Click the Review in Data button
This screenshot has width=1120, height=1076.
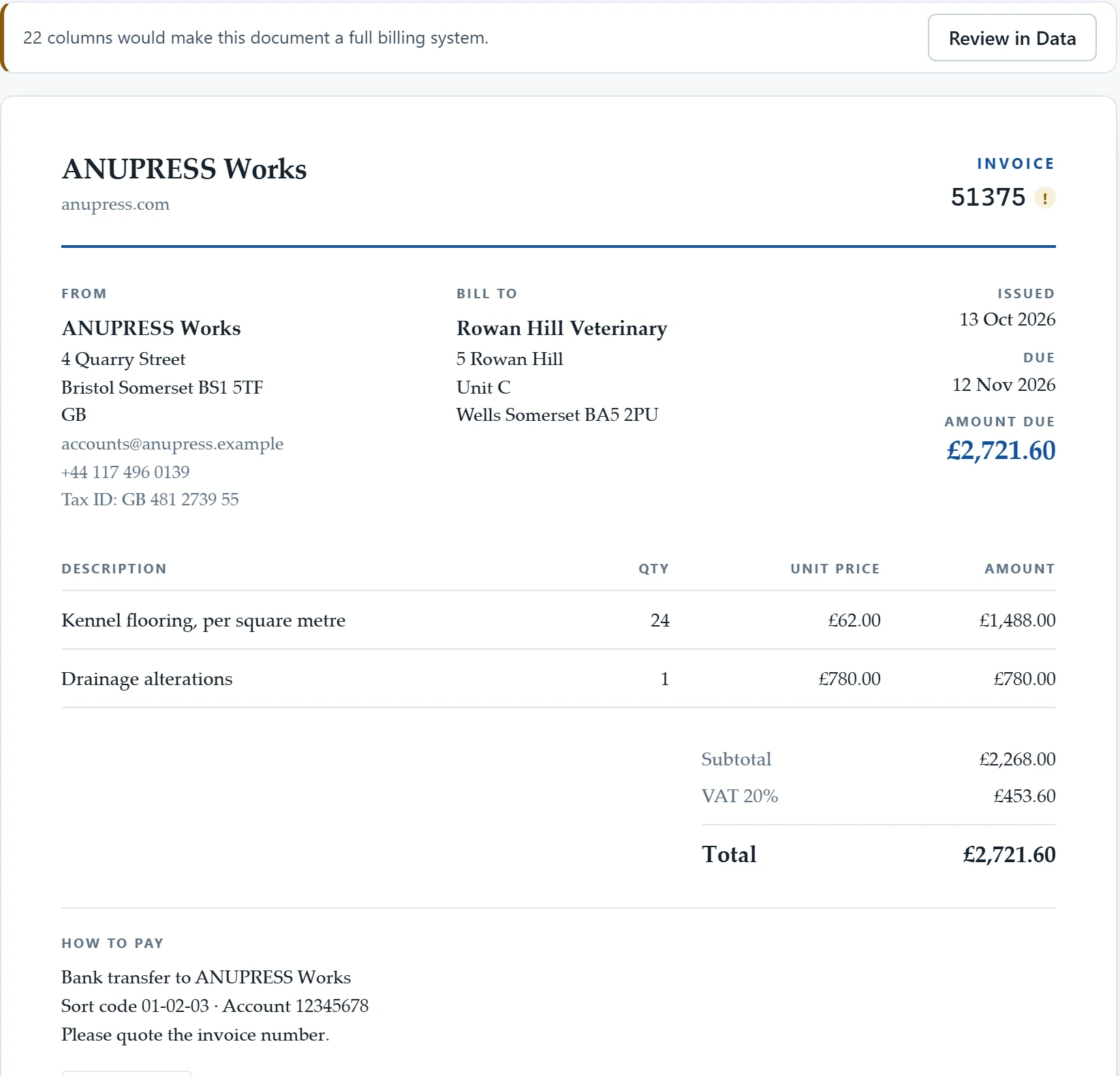(x=1012, y=37)
